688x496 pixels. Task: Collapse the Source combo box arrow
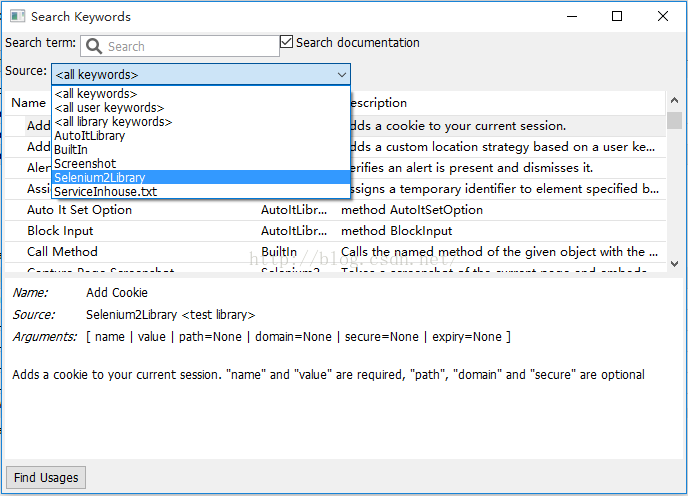(342, 75)
